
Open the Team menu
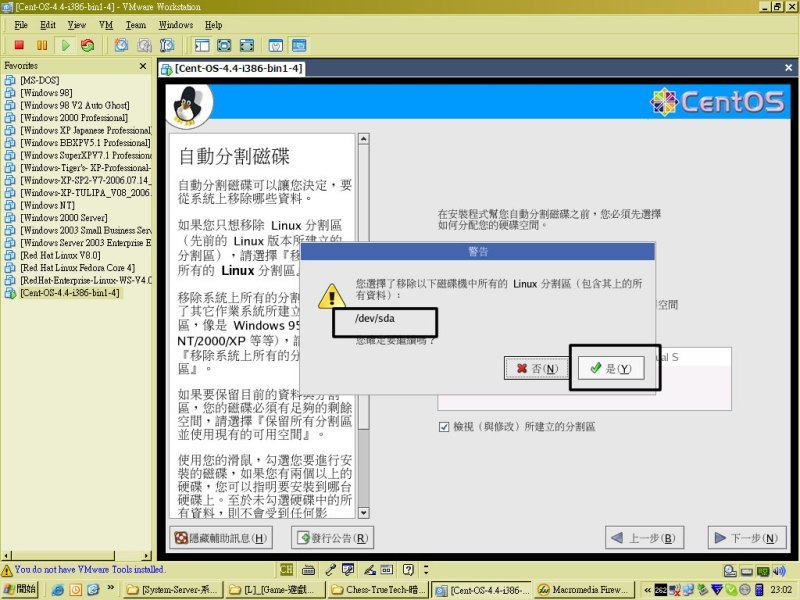point(136,25)
